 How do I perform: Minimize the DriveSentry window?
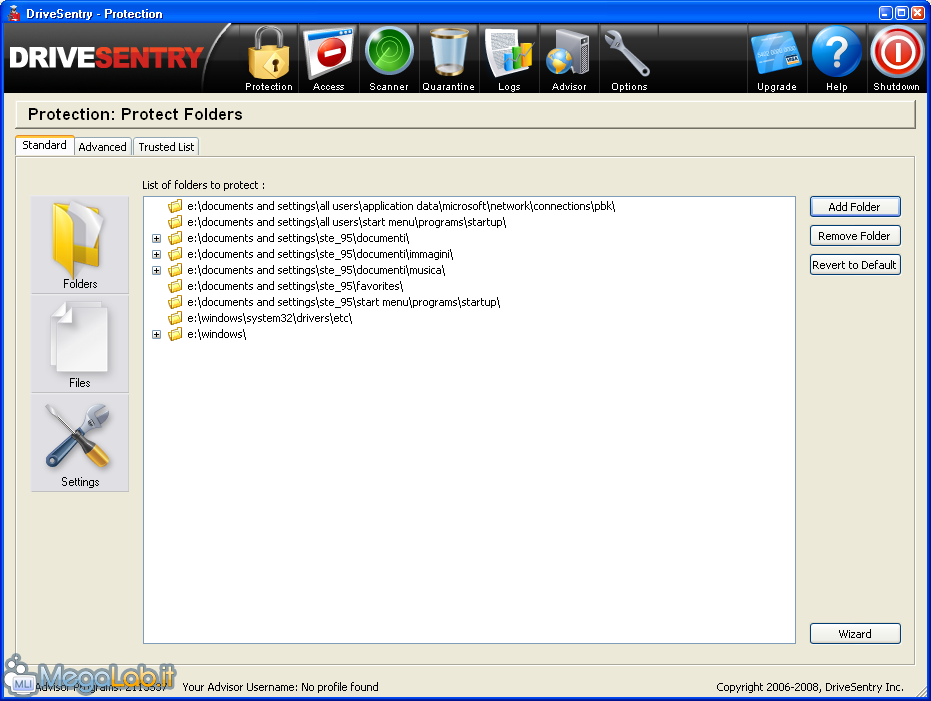click(x=886, y=13)
